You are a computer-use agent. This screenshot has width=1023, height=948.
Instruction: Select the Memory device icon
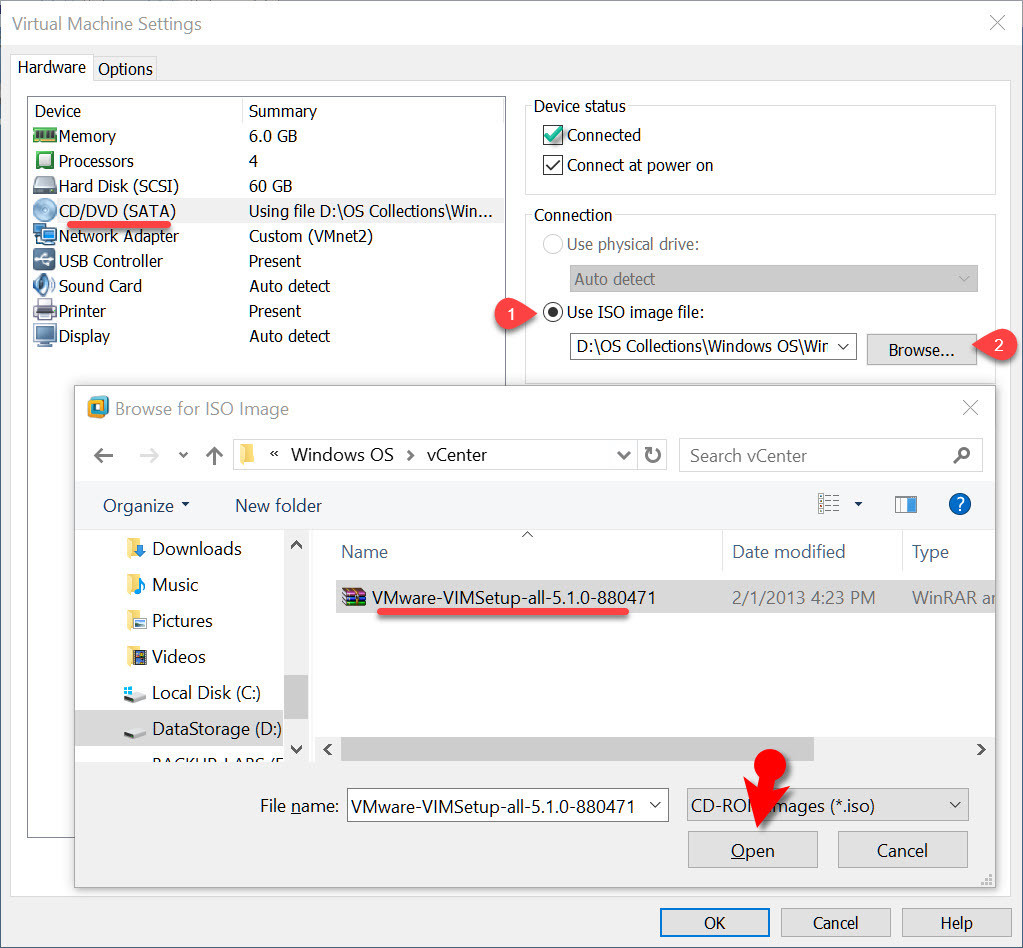pyautogui.click(x=44, y=135)
